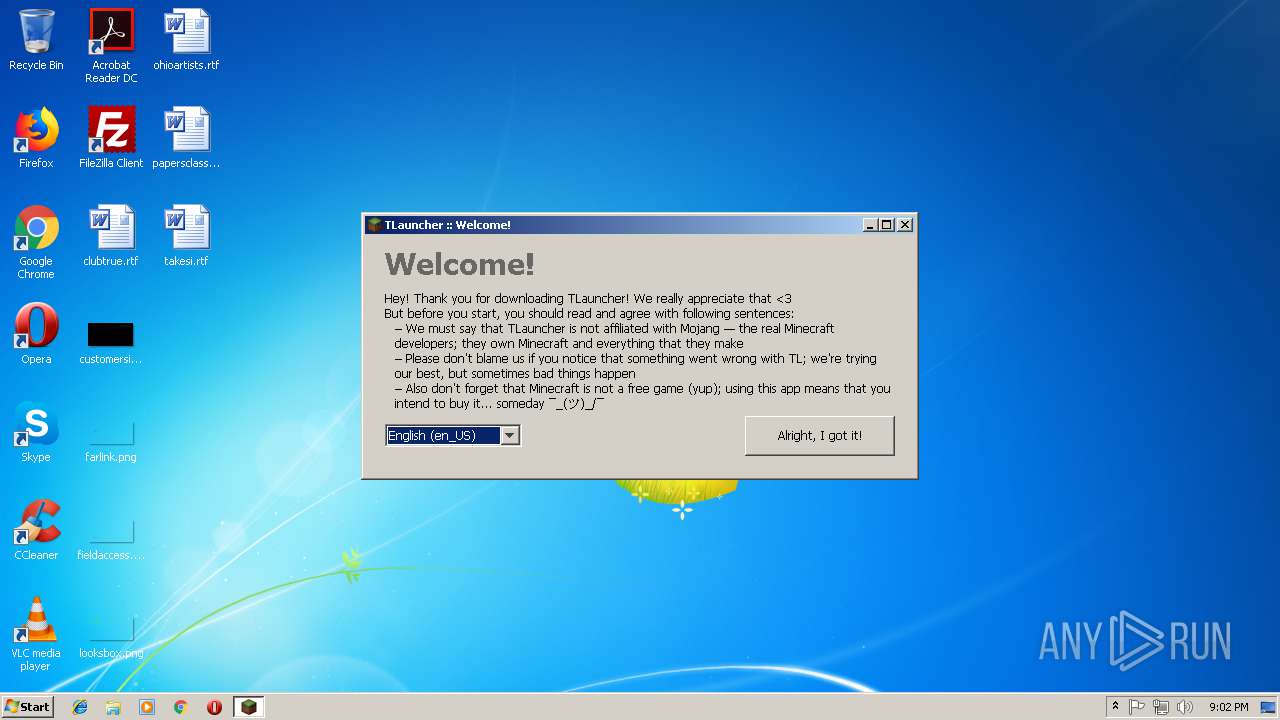Open the CCleaner desktop shortcut
This screenshot has width=1280, height=720.
[x=36, y=530]
